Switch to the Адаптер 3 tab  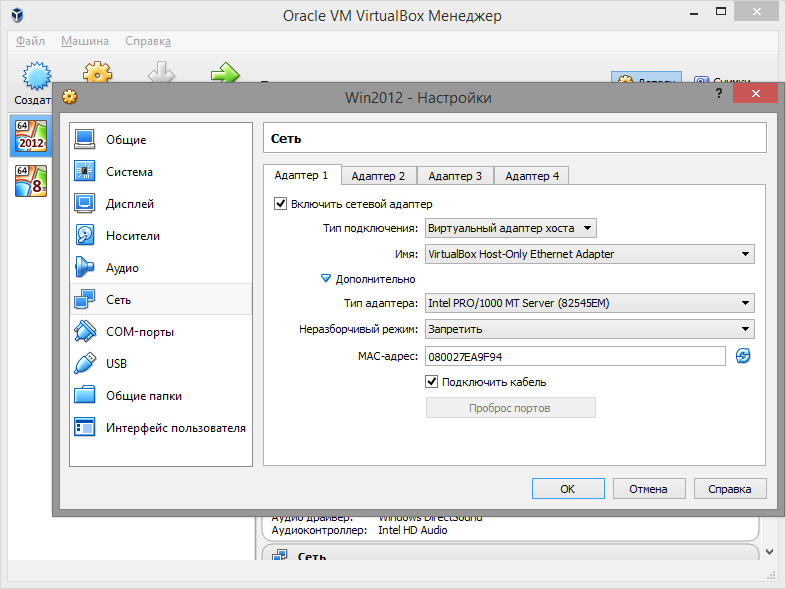[x=455, y=176]
